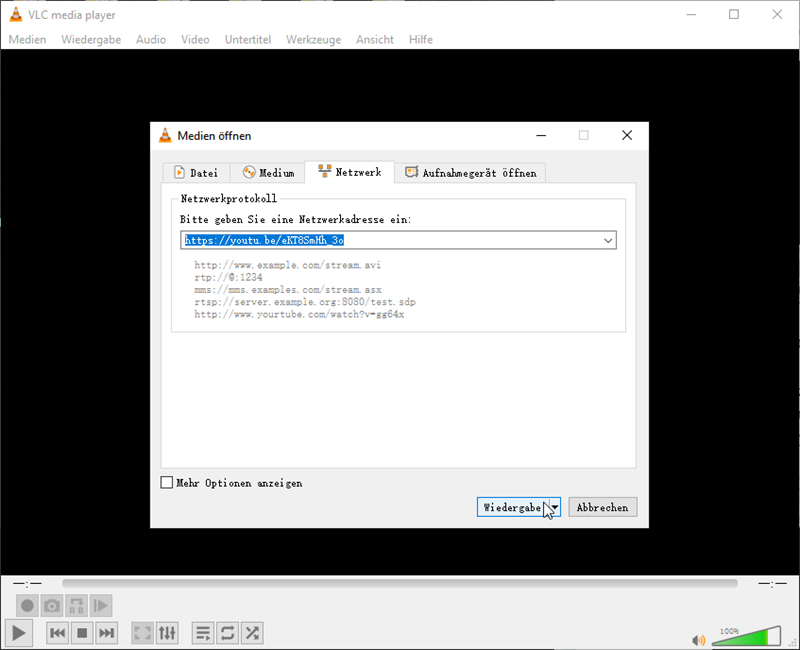Viewport: 800px width, 650px height.
Task: Open the Audio menu
Action: (x=151, y=39)
